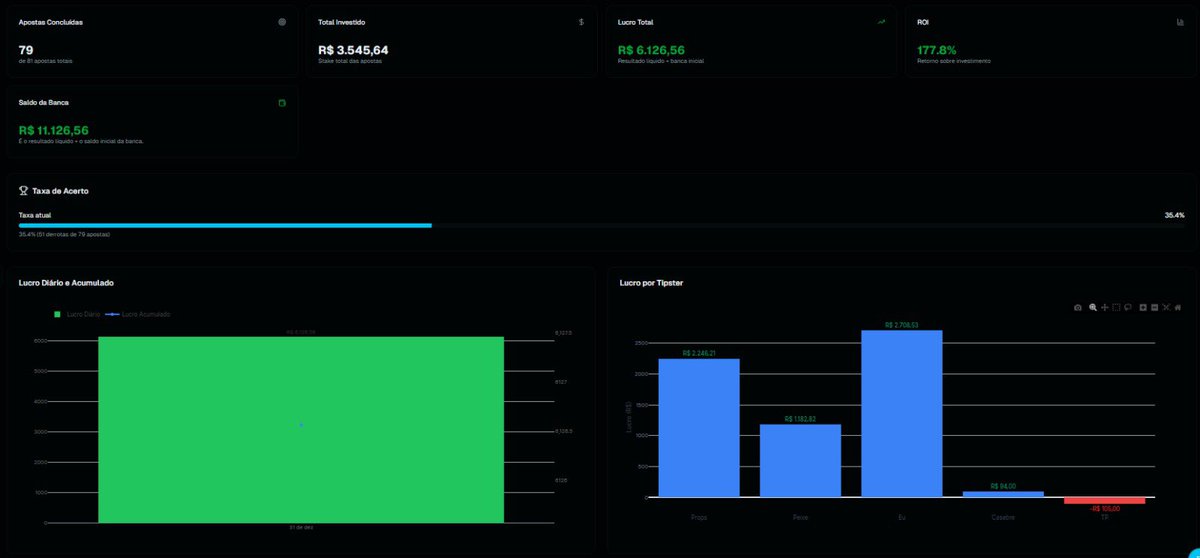Click the 35.4% label at progress bar end
Viewport: 1200px width, 558px height.
[x=1174, y=215]
